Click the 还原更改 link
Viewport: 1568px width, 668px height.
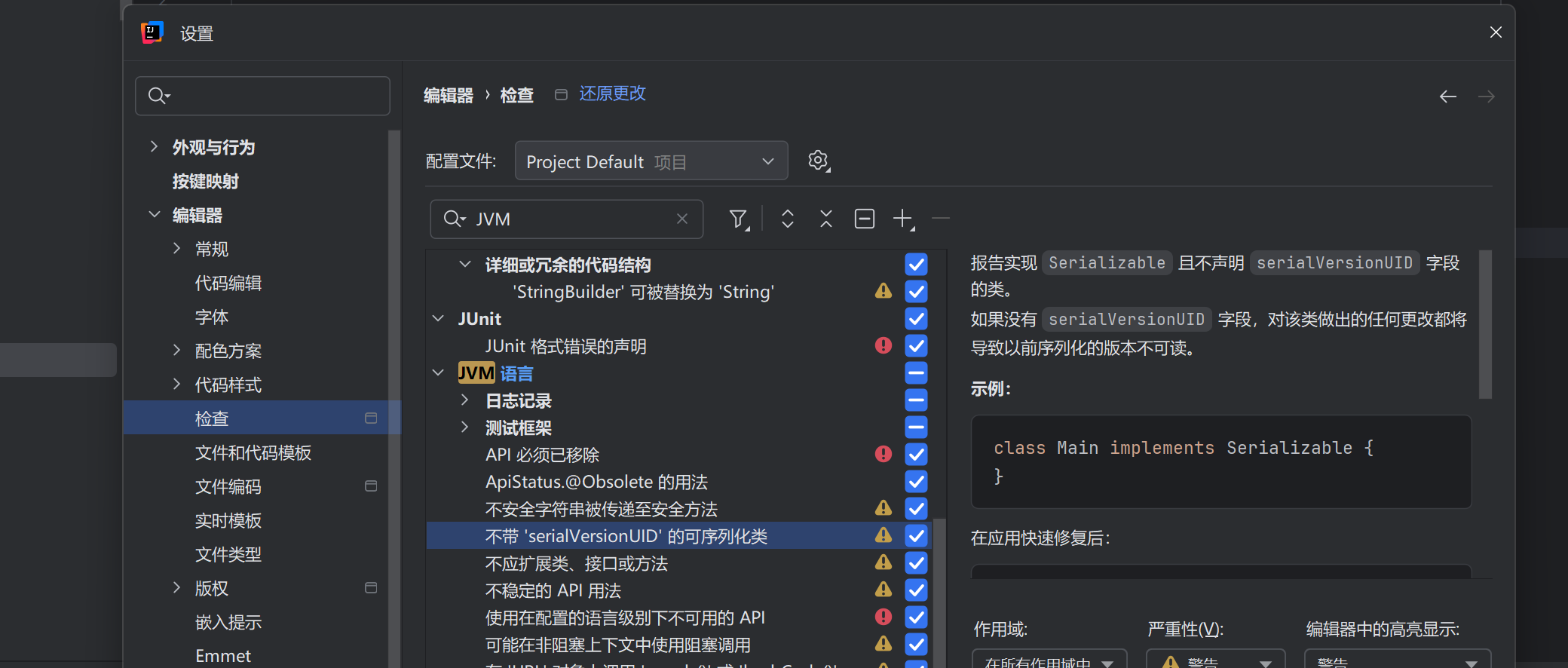612,93
